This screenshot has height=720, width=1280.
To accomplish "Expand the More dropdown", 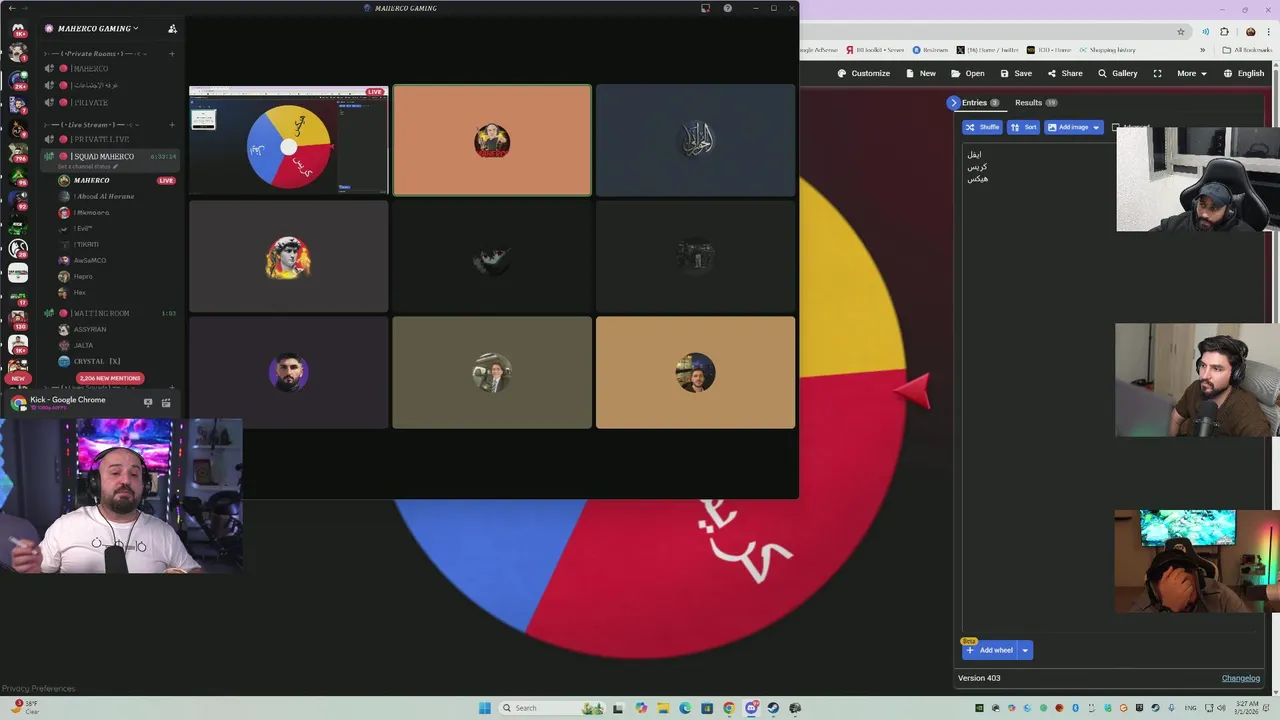I will 1191,73.
